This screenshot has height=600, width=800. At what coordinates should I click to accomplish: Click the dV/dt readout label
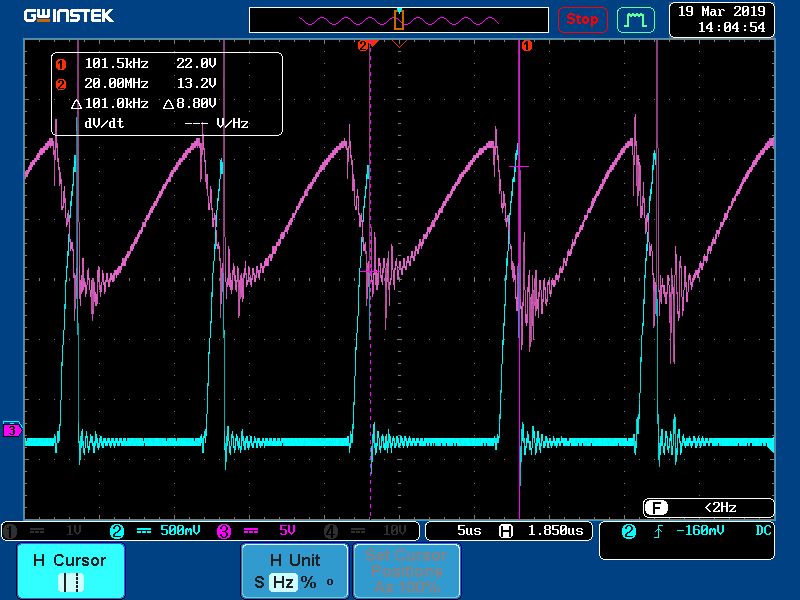point(104,123)
